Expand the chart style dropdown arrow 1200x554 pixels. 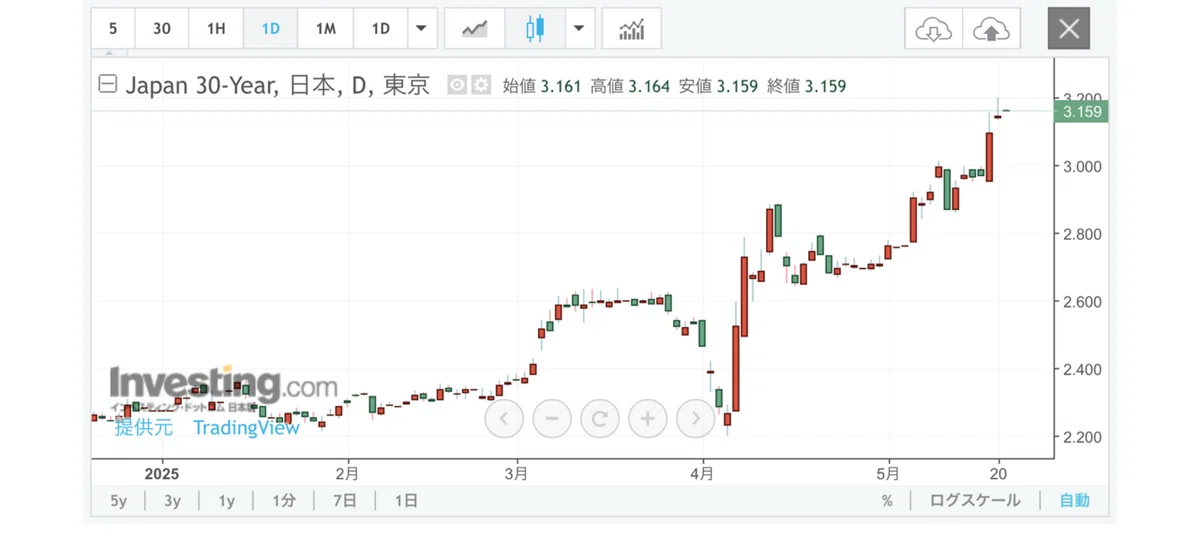tap(580, 28)
